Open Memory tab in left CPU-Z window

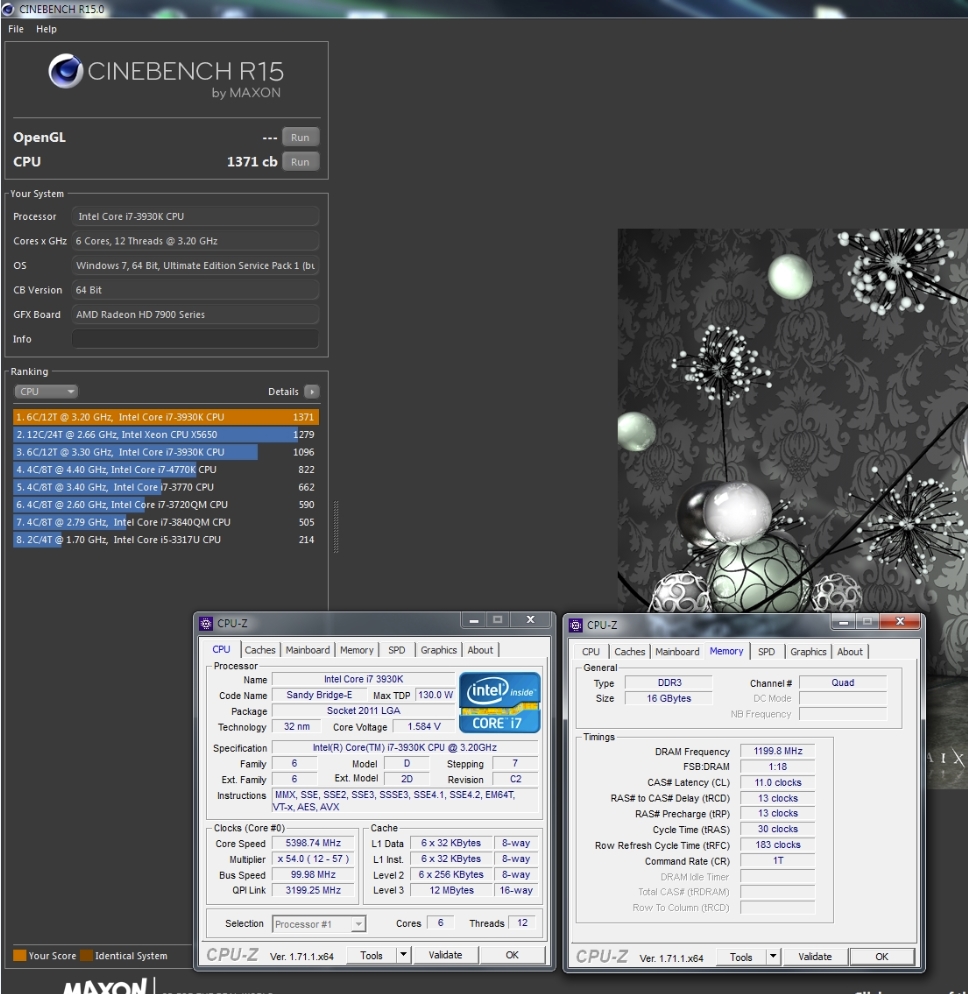click(356, 650)
